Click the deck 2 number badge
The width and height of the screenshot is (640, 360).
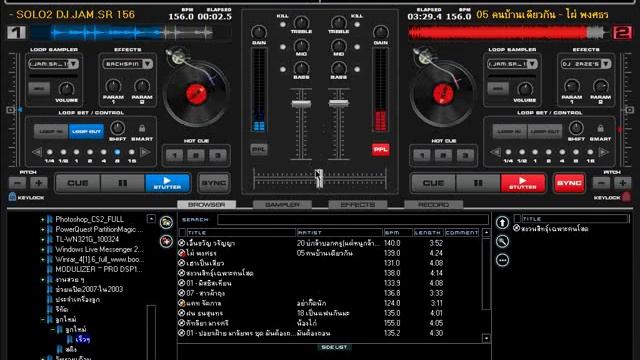tap(622, 32)
